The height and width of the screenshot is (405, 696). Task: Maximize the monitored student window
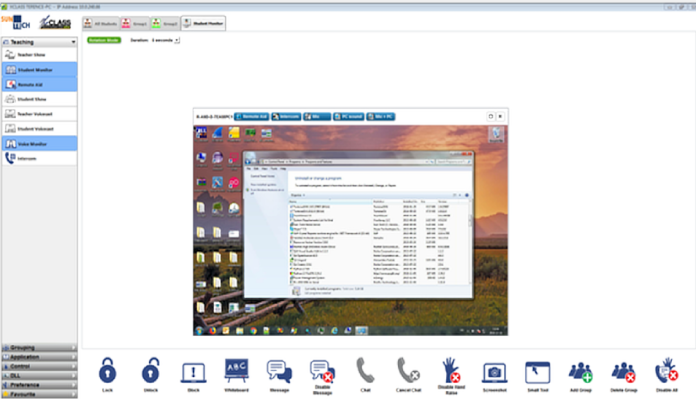tap(490, 116)
